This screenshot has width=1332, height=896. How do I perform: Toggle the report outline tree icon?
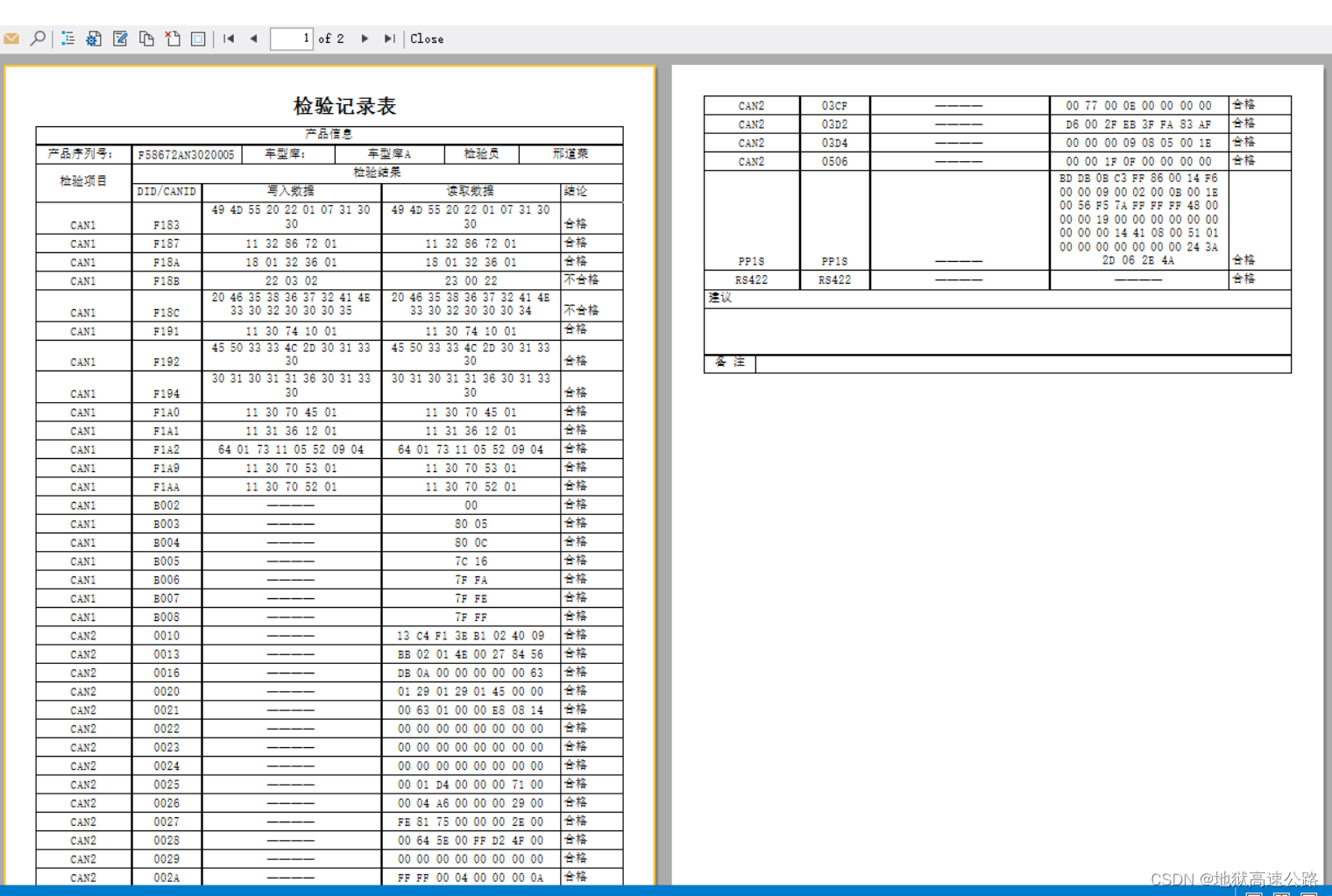click(x=67, y=39)
